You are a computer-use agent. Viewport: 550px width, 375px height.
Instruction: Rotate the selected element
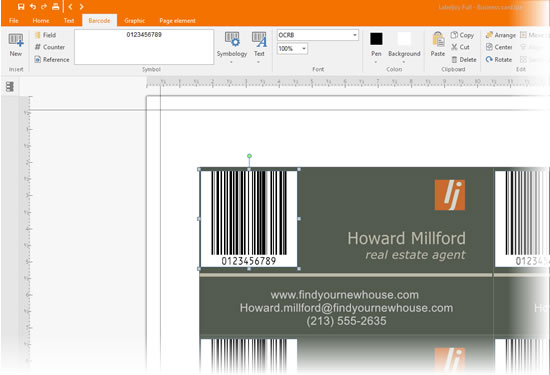pos(499,60)
